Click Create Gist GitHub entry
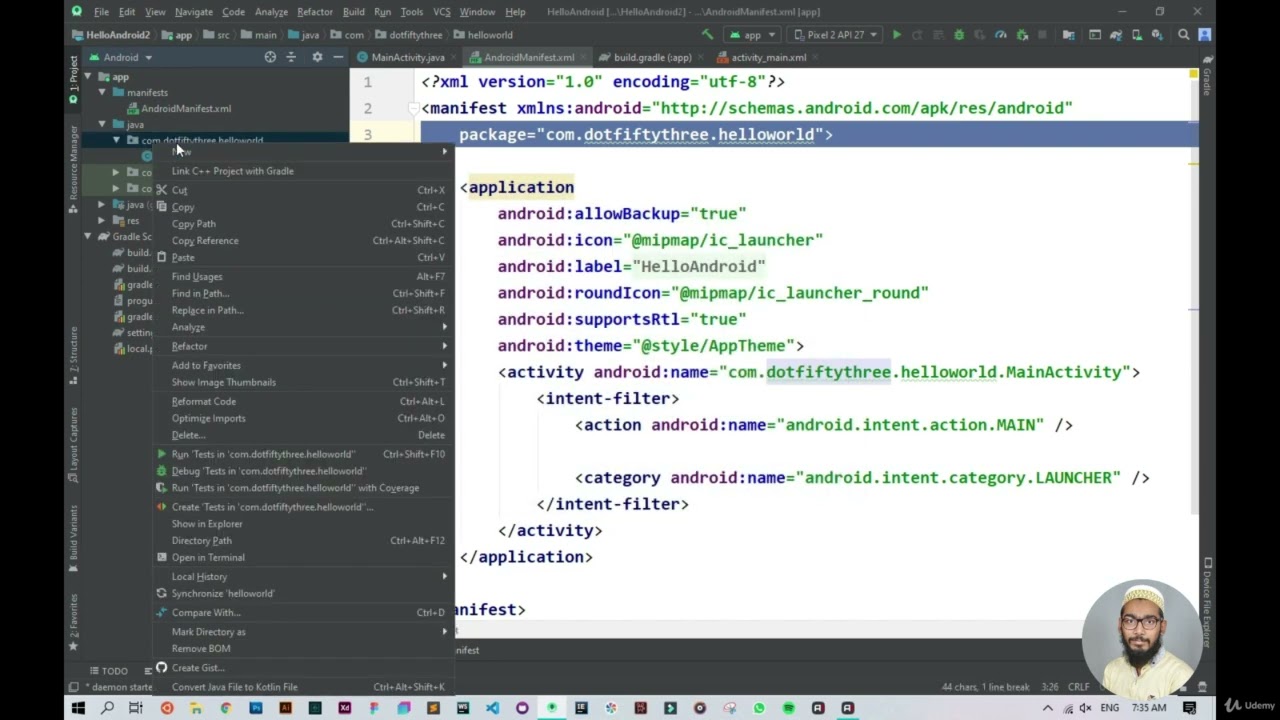 click(304, 668)
